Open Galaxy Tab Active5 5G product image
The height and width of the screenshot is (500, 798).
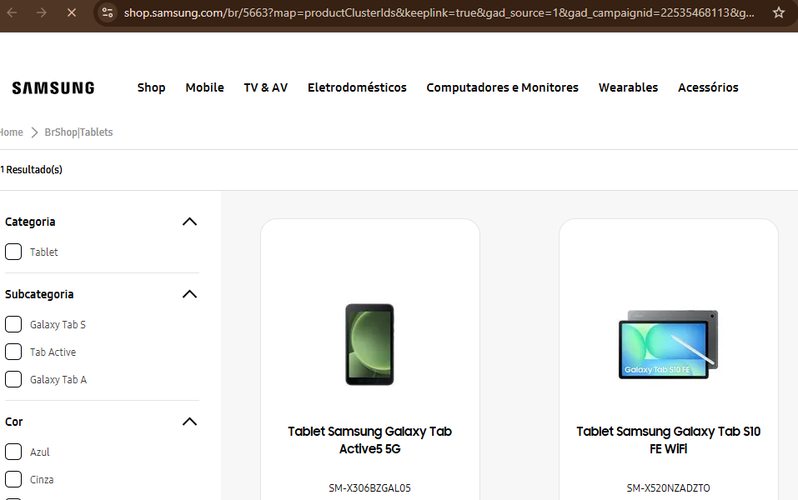click(x=369, y=345)
